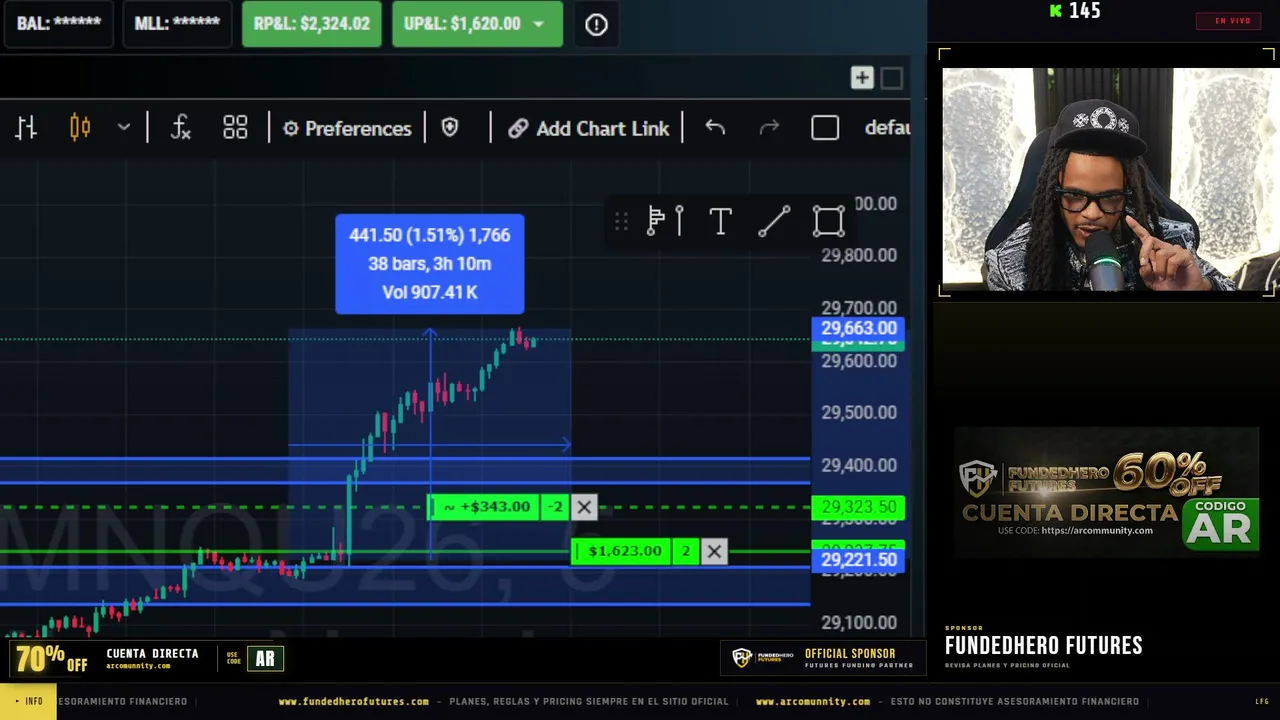Close the +$343.00 order

(584, 507)
